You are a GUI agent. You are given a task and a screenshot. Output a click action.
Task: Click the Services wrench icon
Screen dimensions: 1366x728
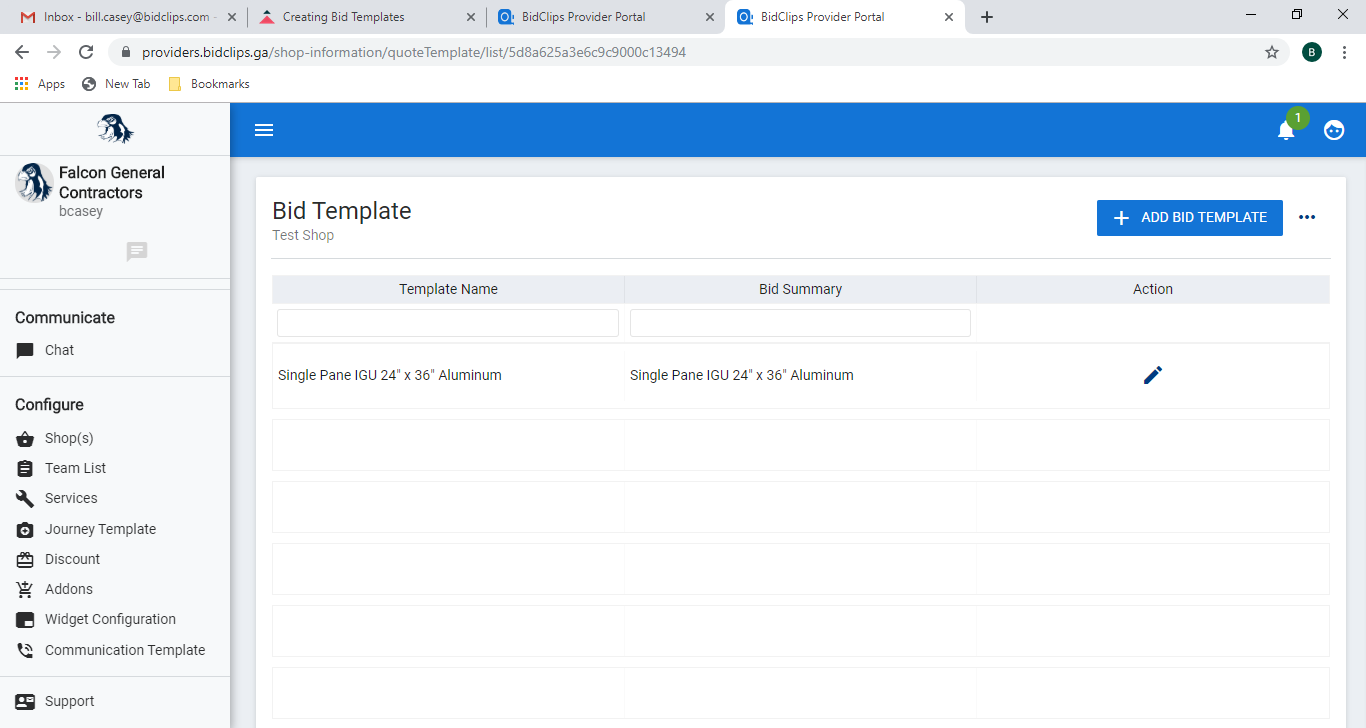(x=25, y=499)
